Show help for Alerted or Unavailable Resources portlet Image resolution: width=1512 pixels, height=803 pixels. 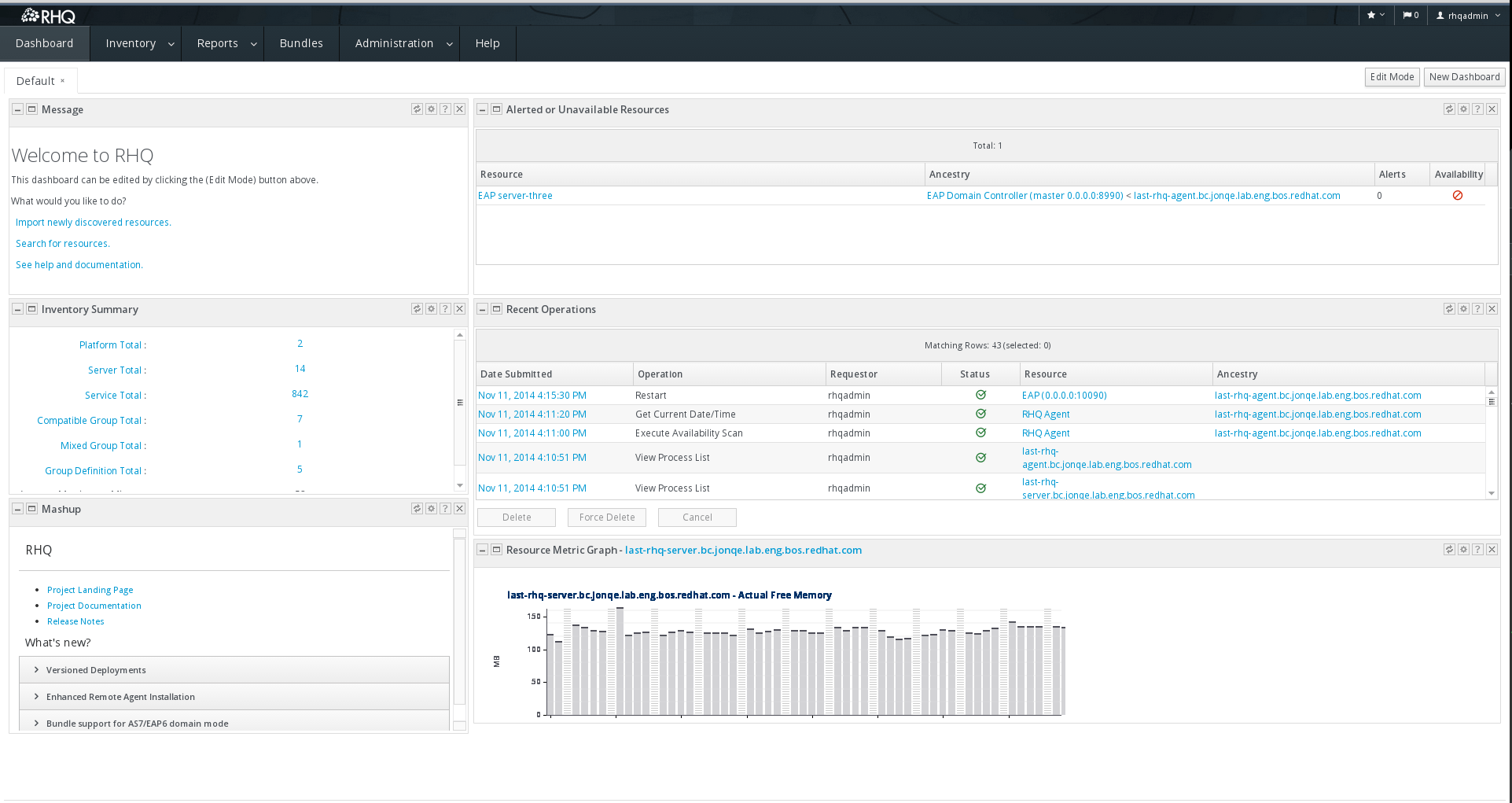(x=1477, y=109)
